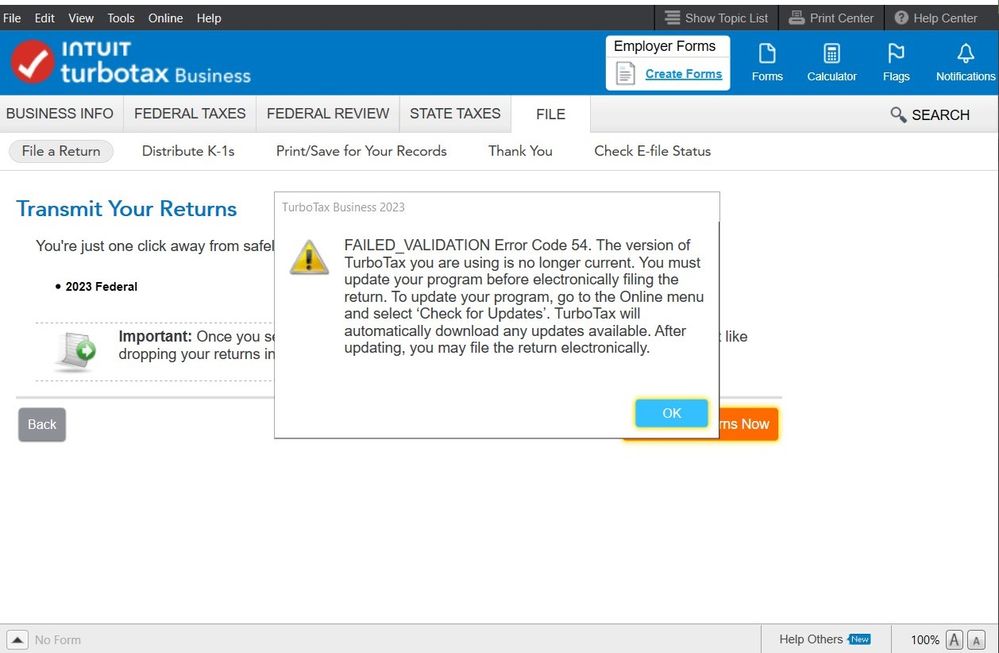Open the View menu
This screenshot has height=653, width=999.
click(81, 18)
